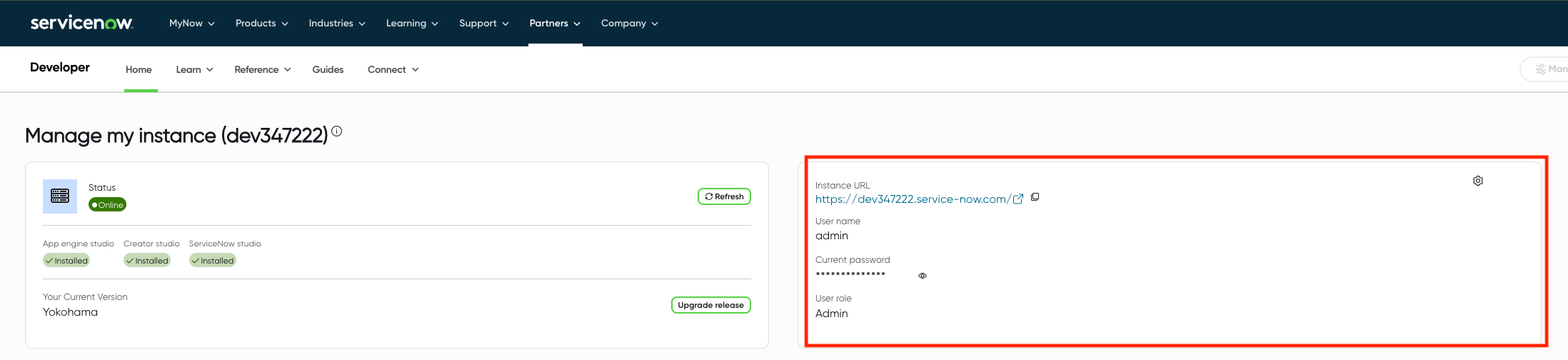The height and width of the screenshot is (360, 1568).
Task: Click the Upgrade release button
Action: pyautogui.click(x=710, y=305)
